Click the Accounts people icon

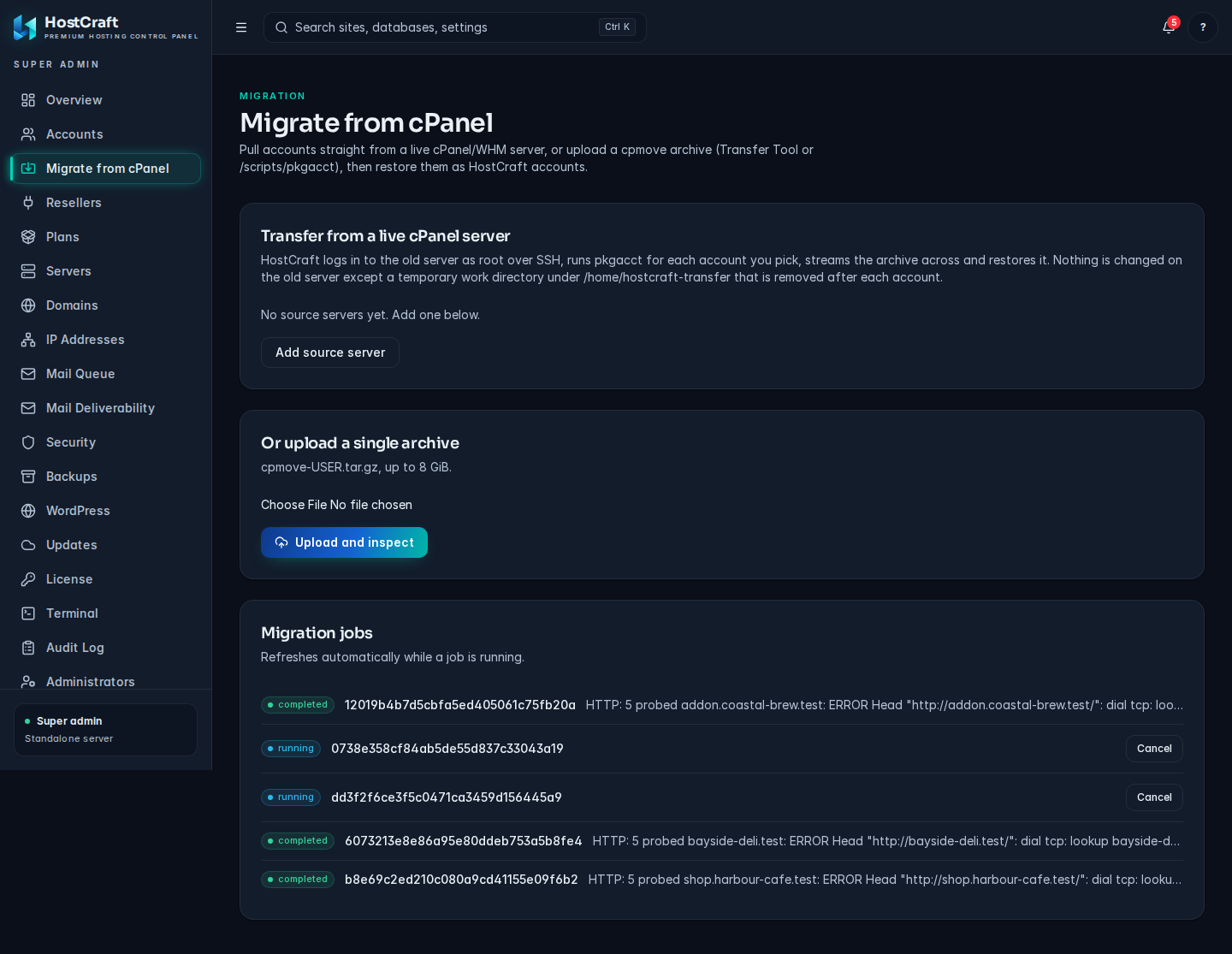point(28,134)
